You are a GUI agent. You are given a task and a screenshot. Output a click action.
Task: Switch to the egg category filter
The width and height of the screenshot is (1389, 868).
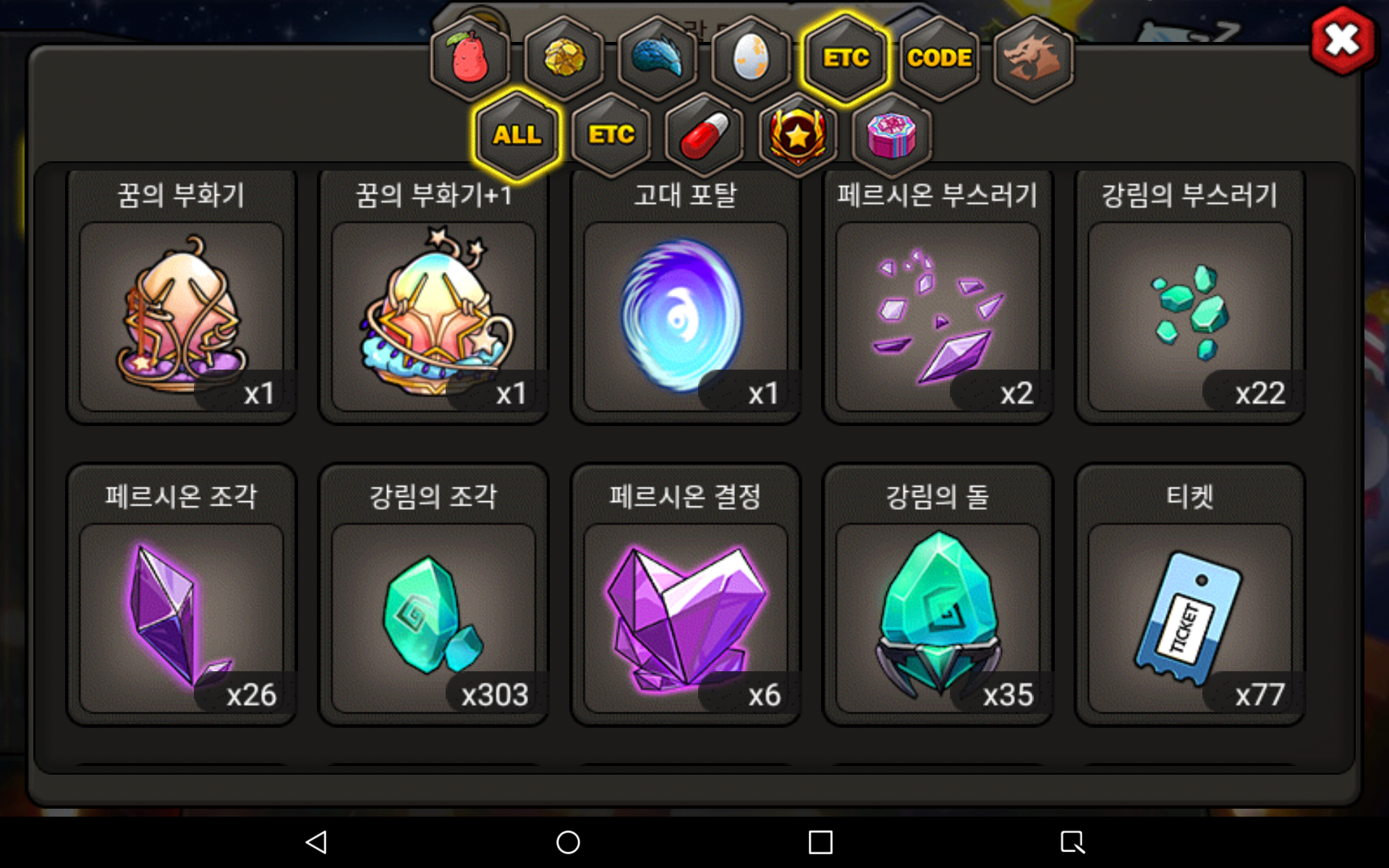click(752, 58)
